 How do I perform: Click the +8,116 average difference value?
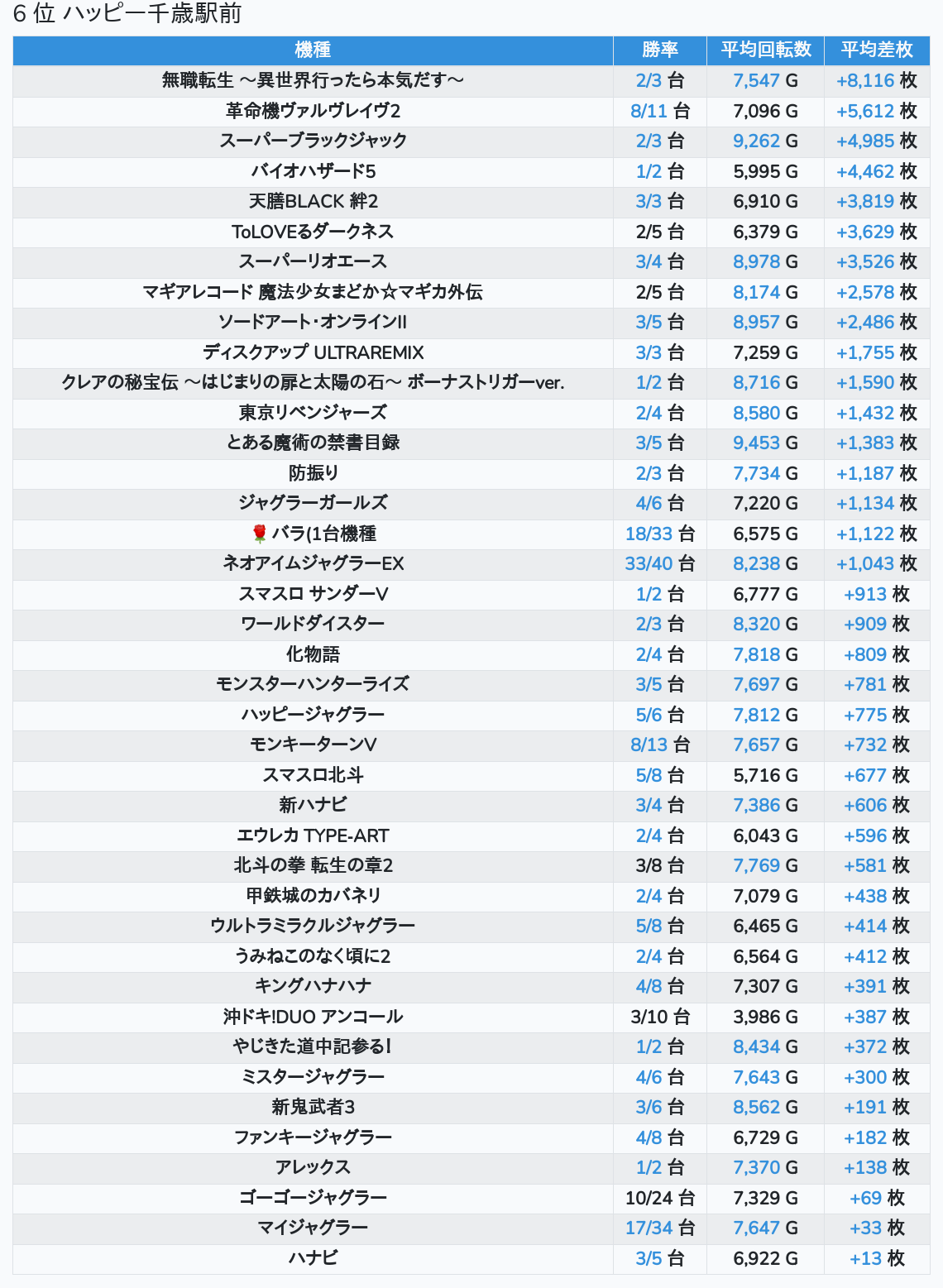pyautogui.click(x=865, y=80)
